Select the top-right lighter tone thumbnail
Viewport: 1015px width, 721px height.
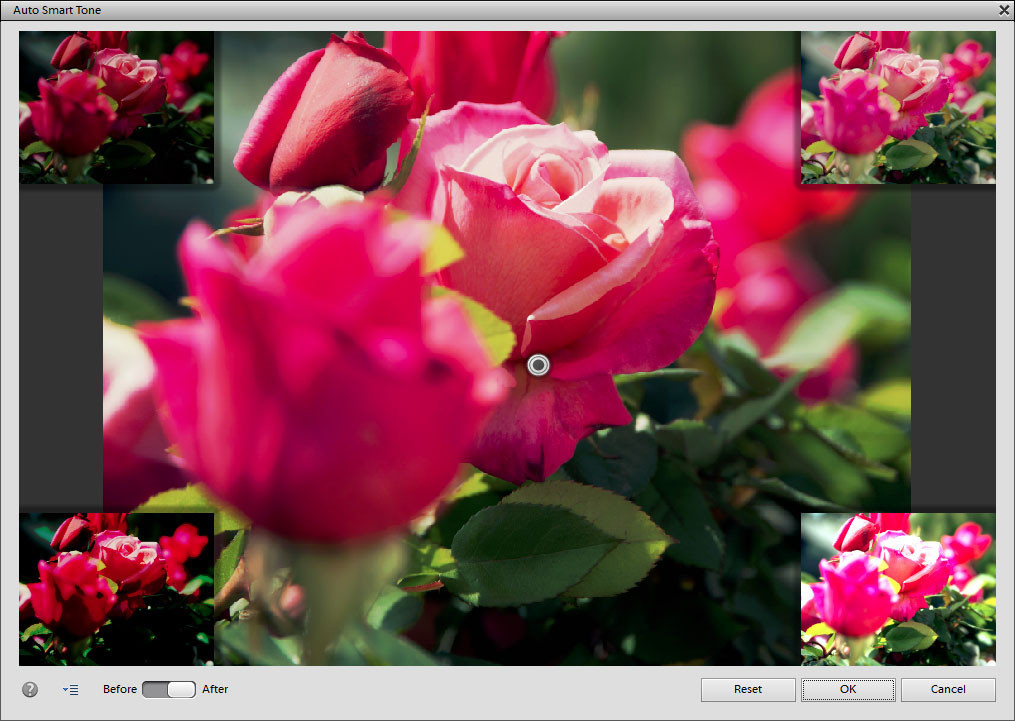[897, 107]
